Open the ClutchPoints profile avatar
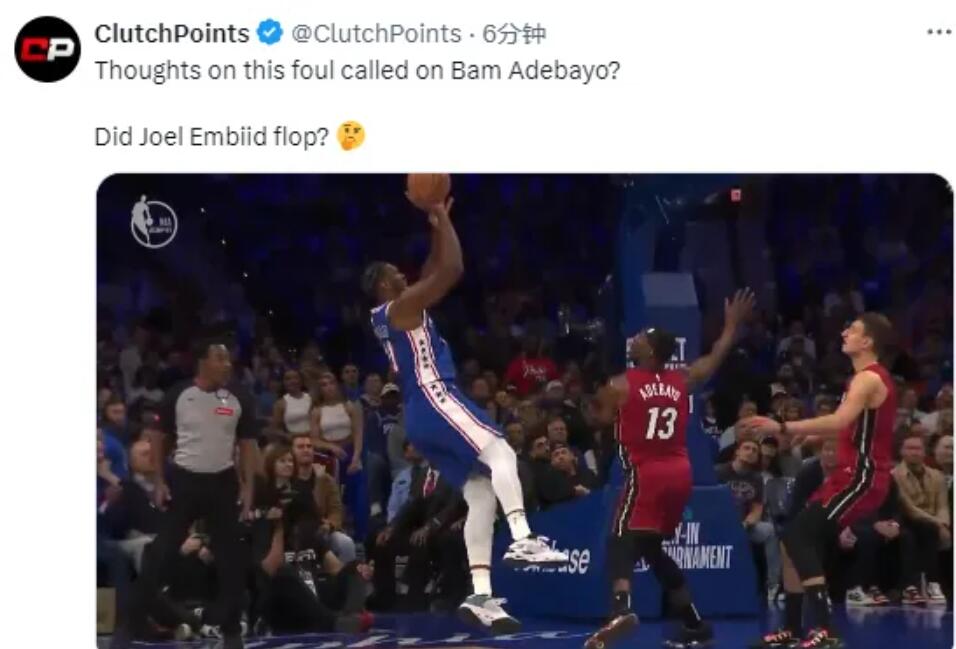Image resolution: width=956 pixels, height=649 pixels. [x=48, y=49]
